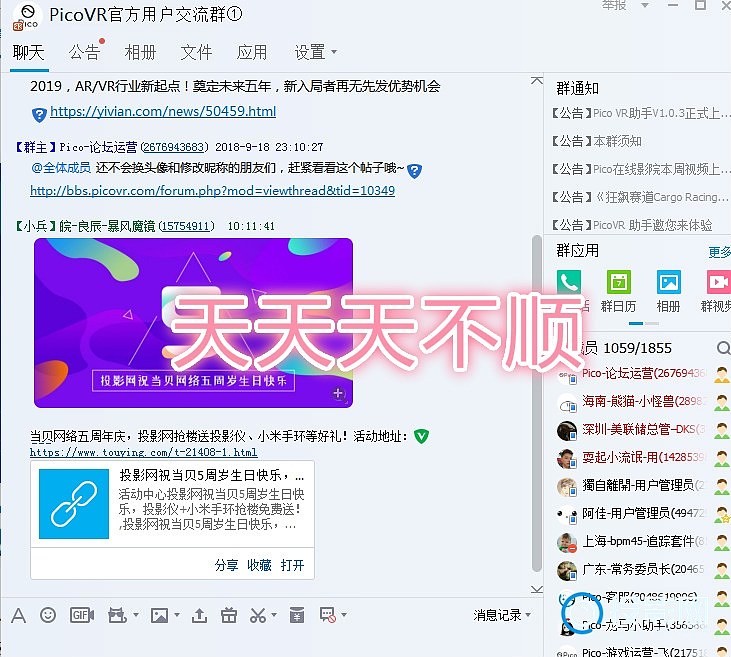Click the blue shield before the yivian link
731x657 pixels.
(x=39, y=114)
